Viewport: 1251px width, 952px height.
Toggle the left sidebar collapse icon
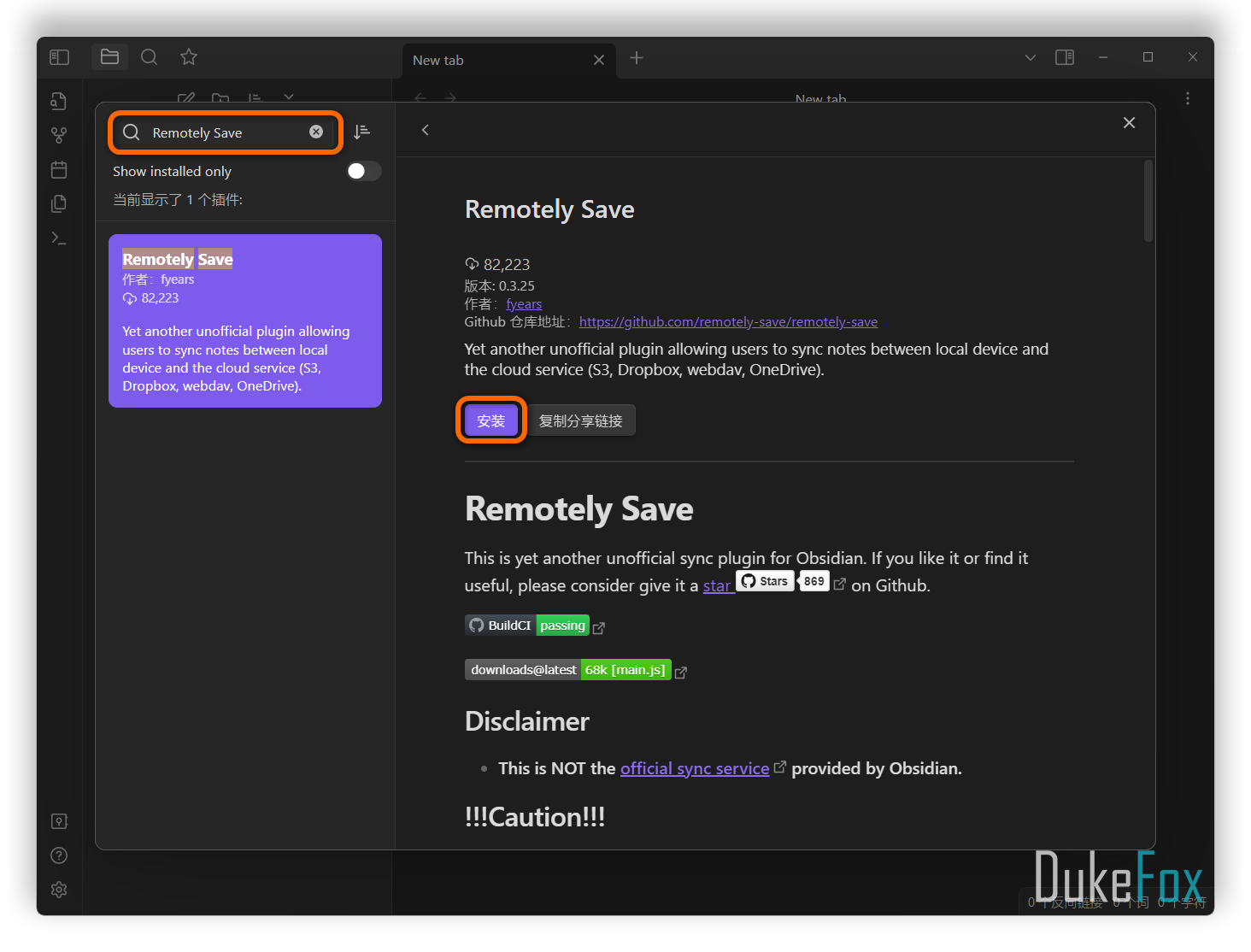click(x=59, y=57)
